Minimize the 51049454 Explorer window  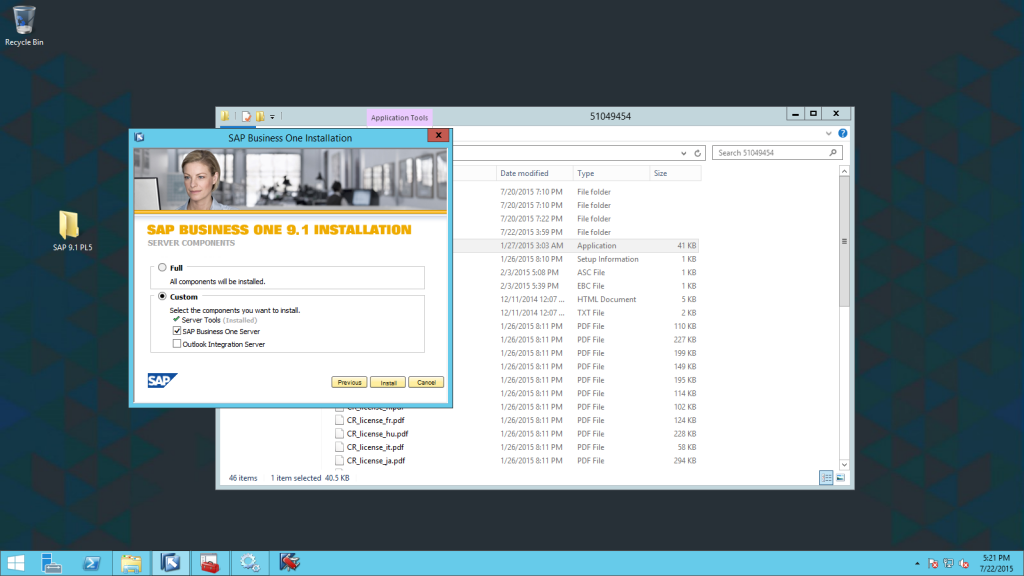795,114
